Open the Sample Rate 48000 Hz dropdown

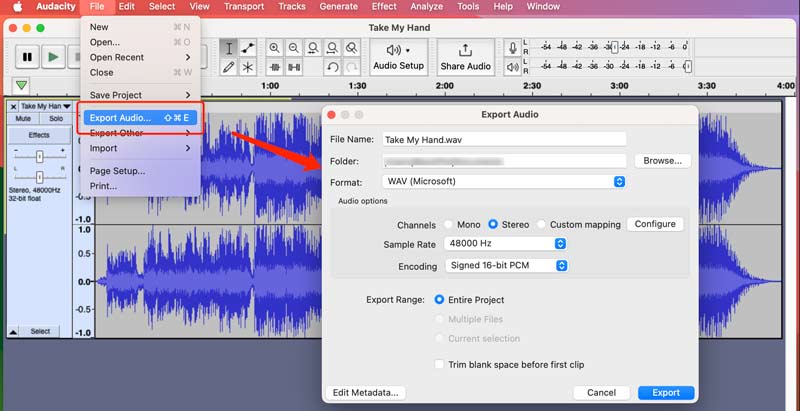(x=505, y=244)
